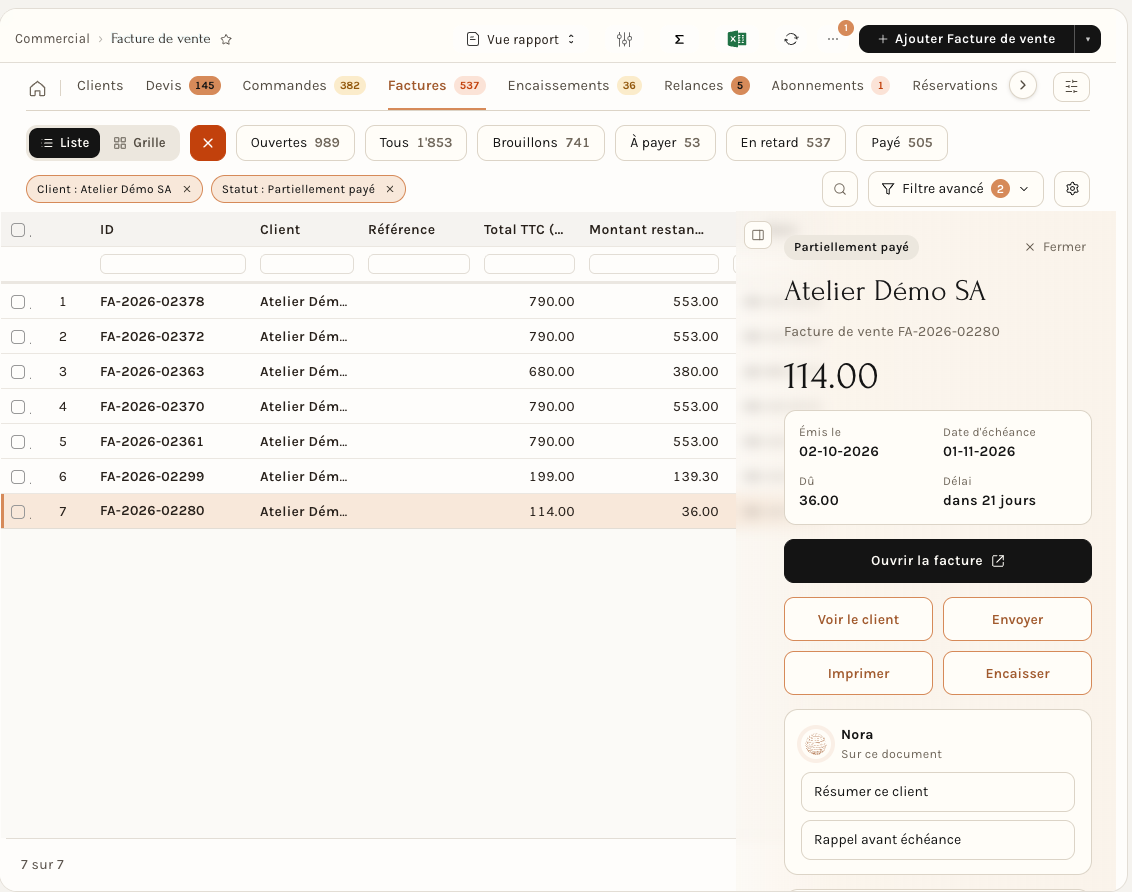Show more tabs with the right chevron
Image resolution: width=1132 pixels, height=892 pixels.
tap(1023, 85)
